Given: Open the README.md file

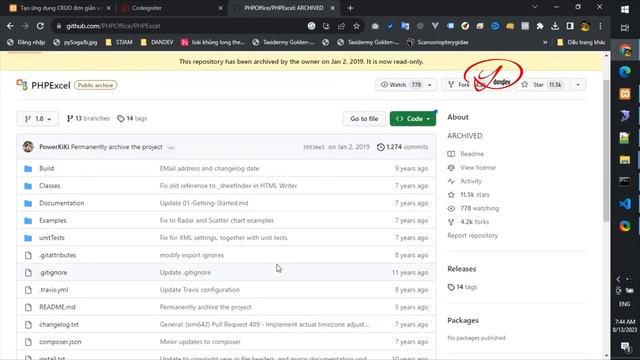Looking at the screenshot, I should (x=57, y=307).
